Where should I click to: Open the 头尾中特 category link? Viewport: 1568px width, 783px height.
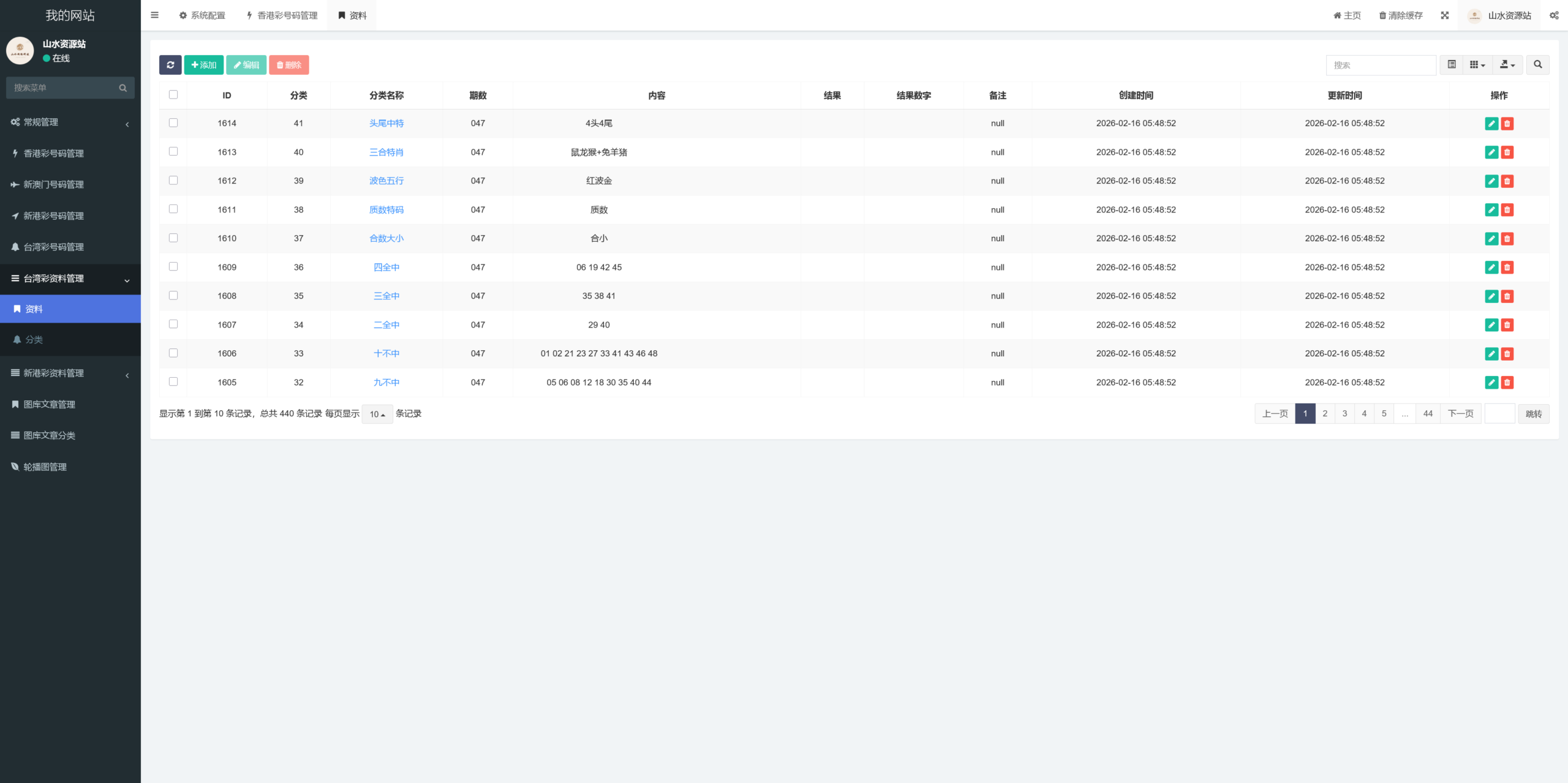386,123
